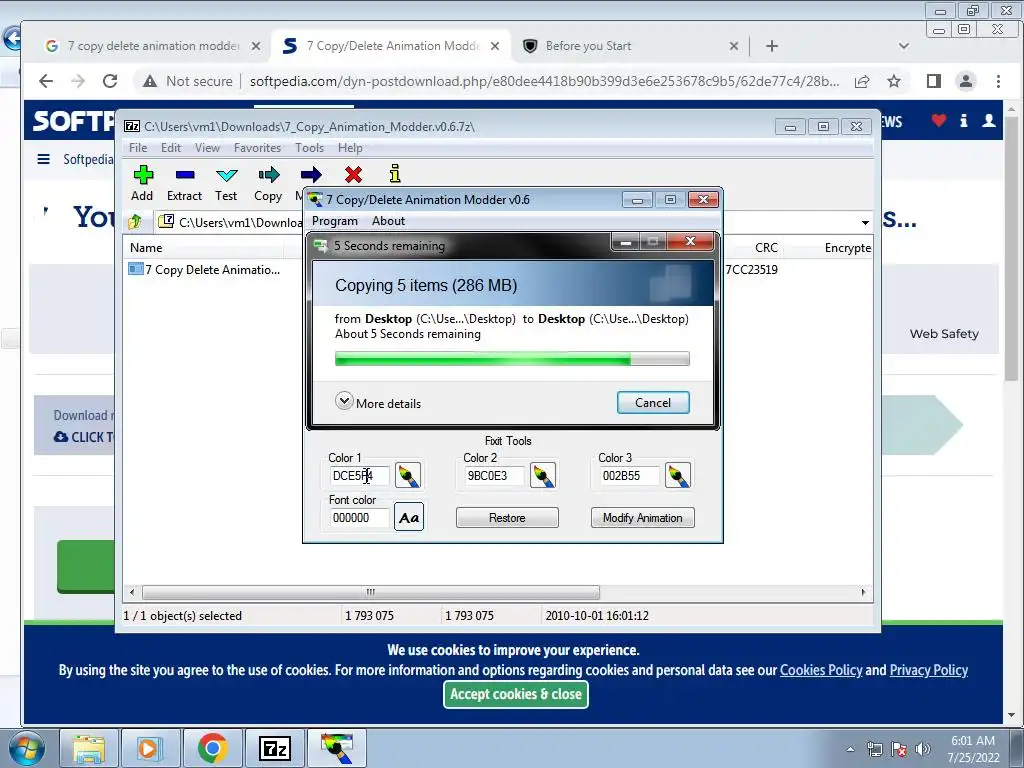
Task: Click the volume speaker tray icon
Action: [x=923, y=749]
